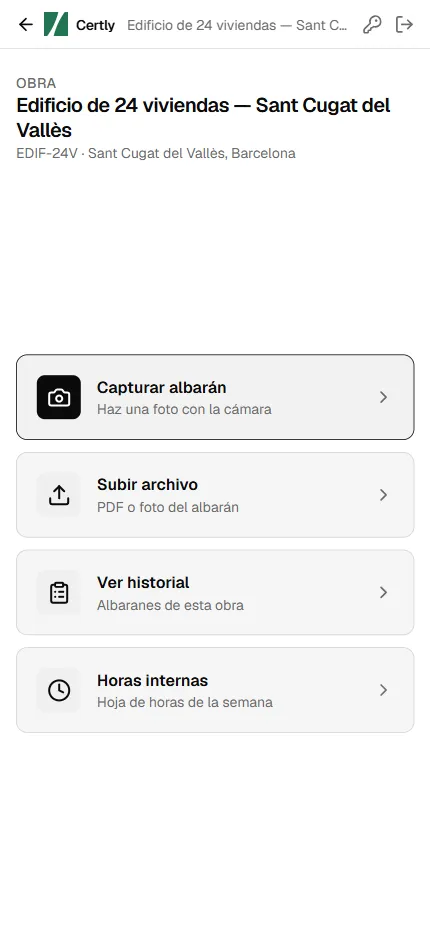Tap the black camera icon
The width and height of the screenshot is (430, 932).
(x=59, y=397)
